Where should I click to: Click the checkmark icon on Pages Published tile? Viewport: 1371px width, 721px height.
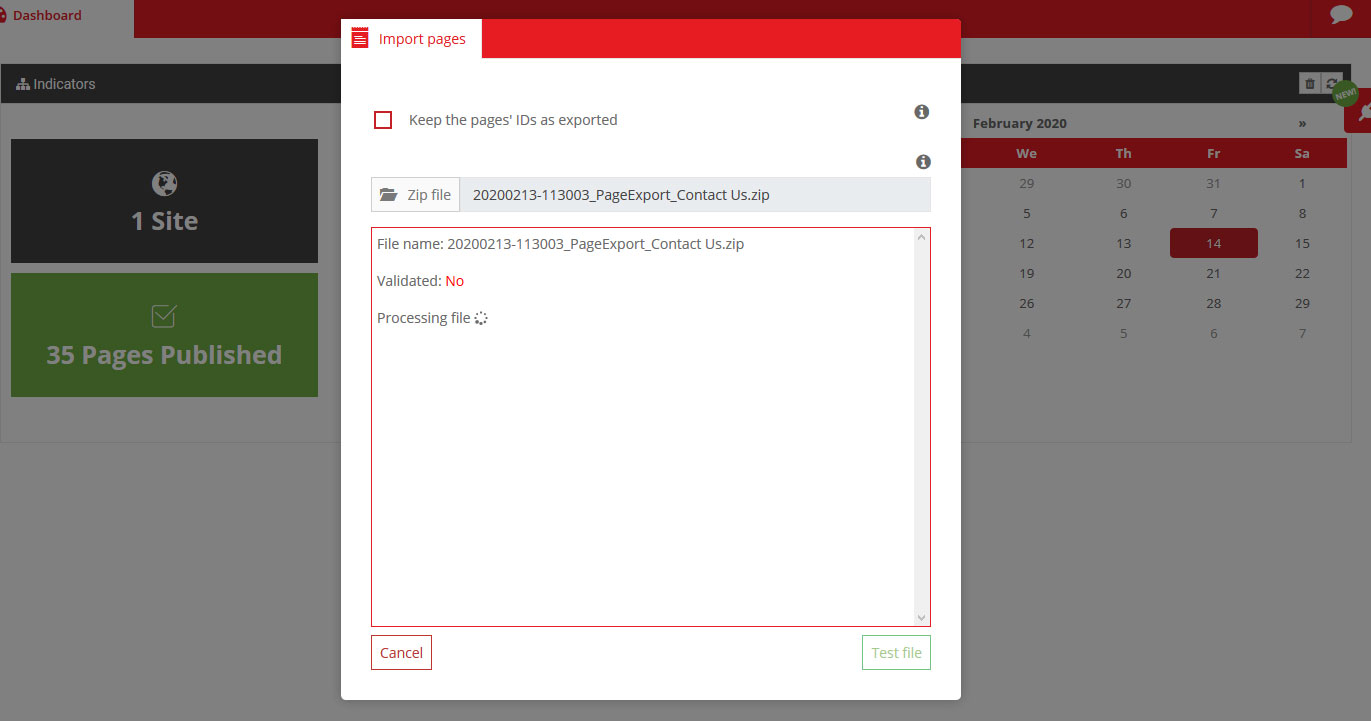click(x=164, y=316)
